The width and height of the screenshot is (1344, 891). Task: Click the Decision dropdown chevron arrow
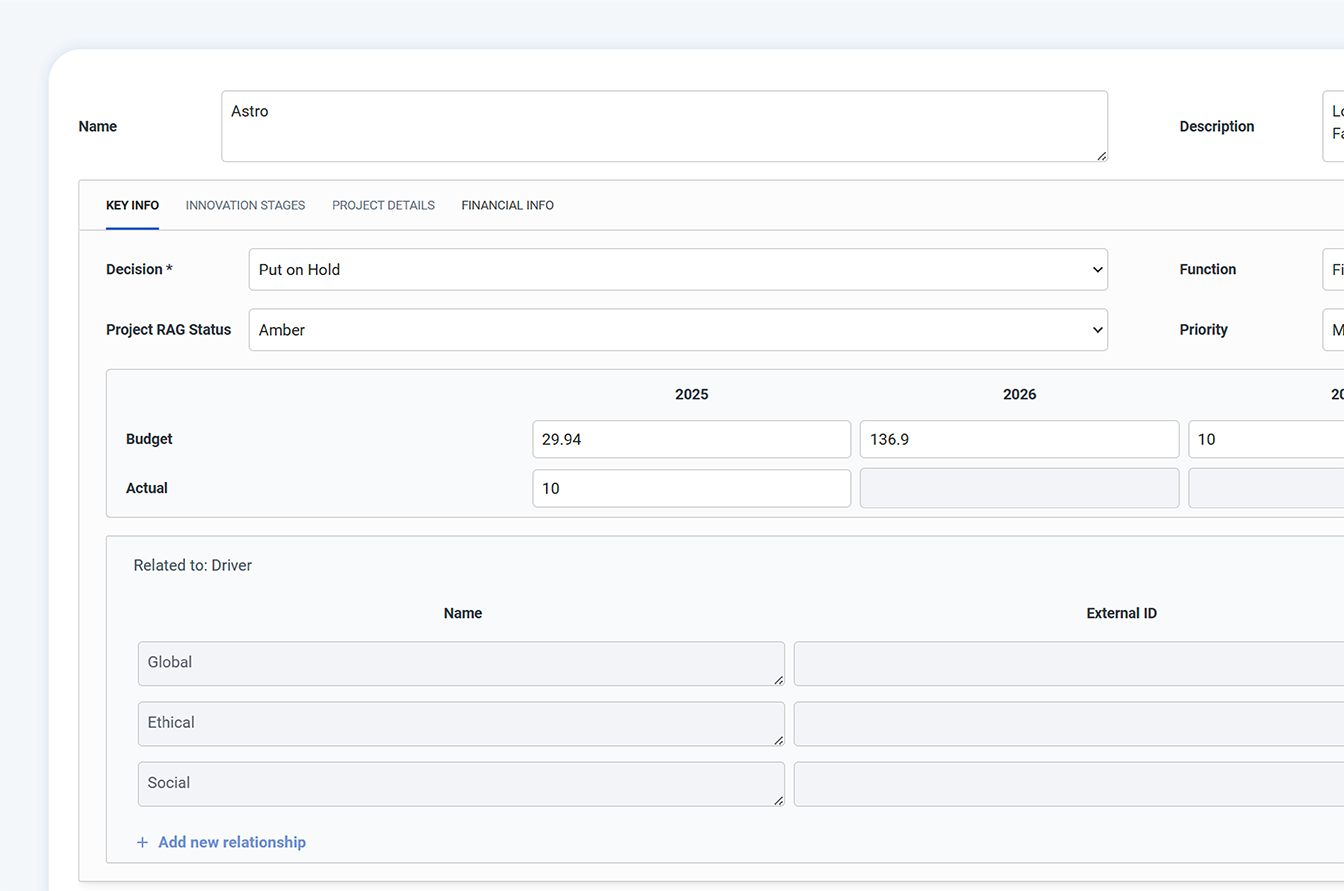(1097, 270)
